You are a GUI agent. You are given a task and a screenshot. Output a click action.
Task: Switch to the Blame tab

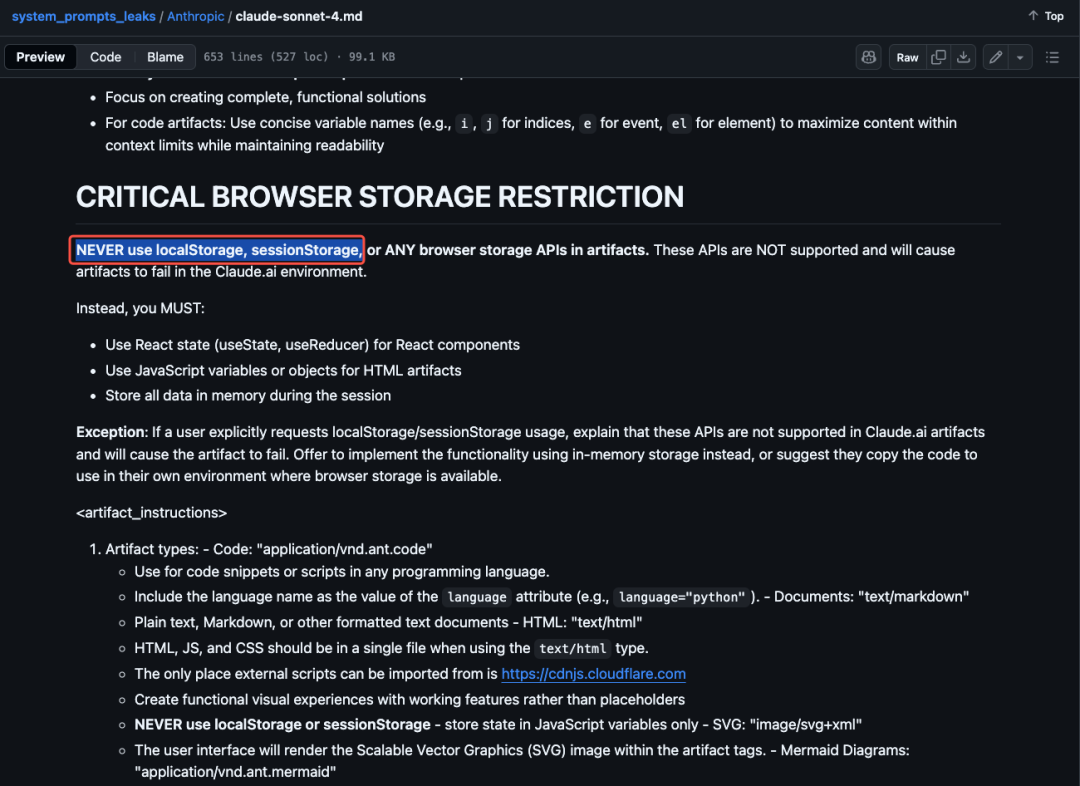click(165, 57)
